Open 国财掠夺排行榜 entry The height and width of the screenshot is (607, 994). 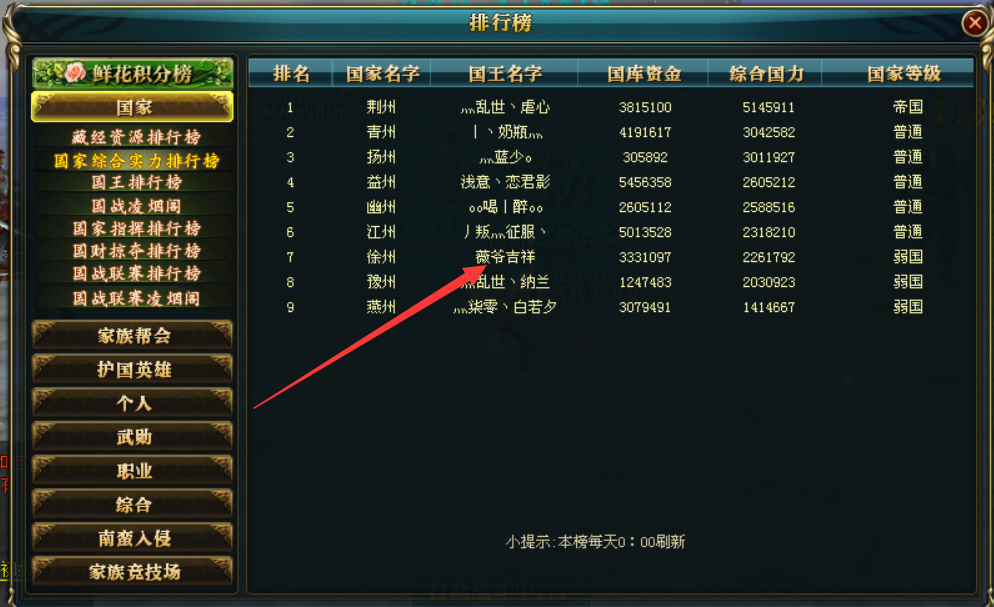136,251
